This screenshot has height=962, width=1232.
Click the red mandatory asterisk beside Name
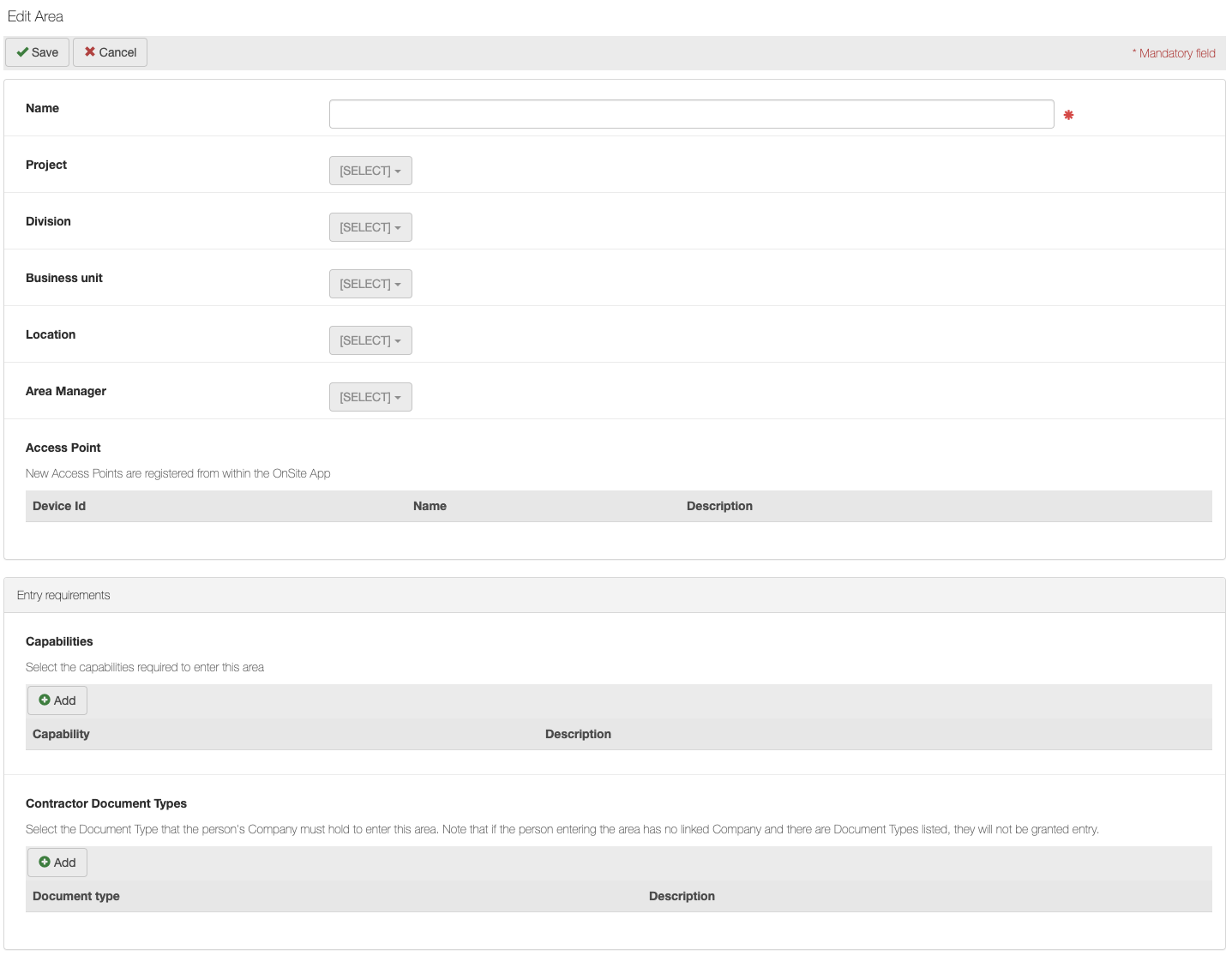[x=1068, y=115]
